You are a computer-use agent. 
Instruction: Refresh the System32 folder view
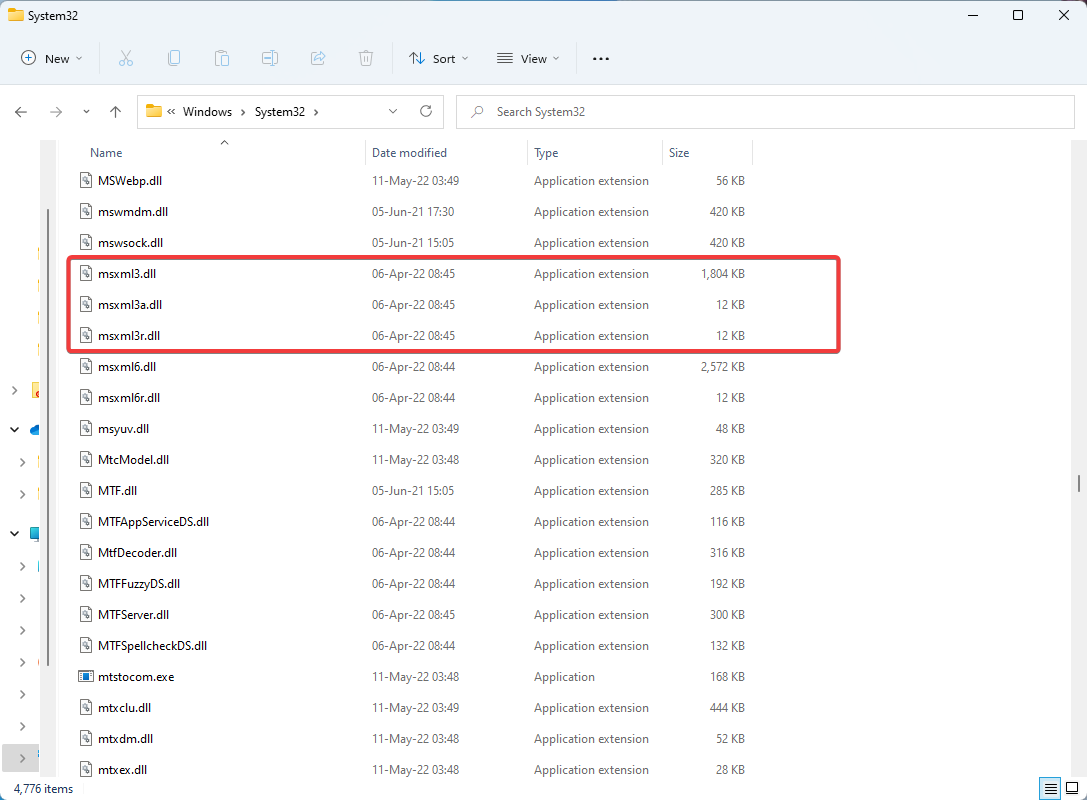(x=426, y=112)
